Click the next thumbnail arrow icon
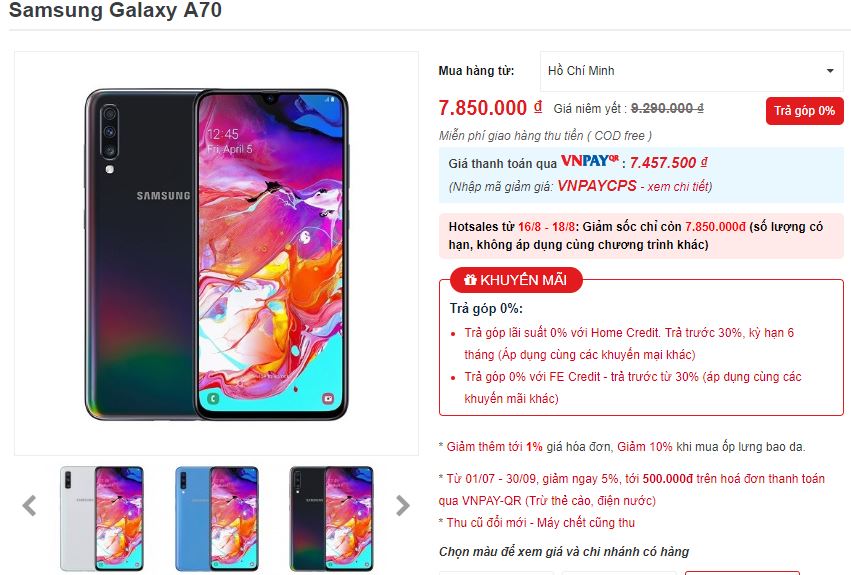The height and width of the screenshot is (575, 851). pos(402,506)
